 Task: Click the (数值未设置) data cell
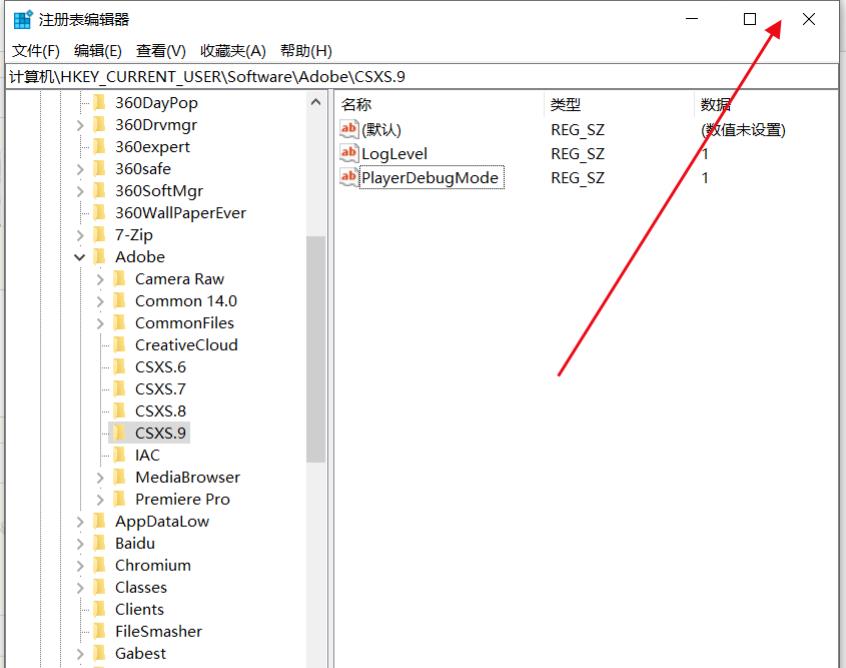point(743,130)
